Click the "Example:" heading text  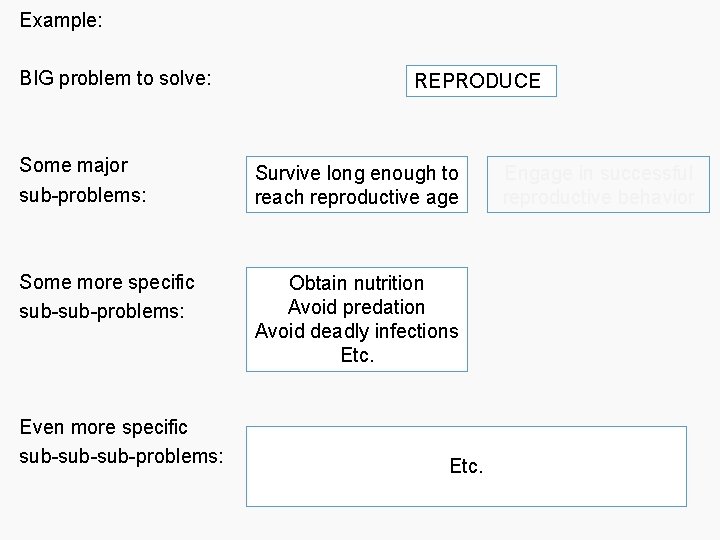click(61, 20)
